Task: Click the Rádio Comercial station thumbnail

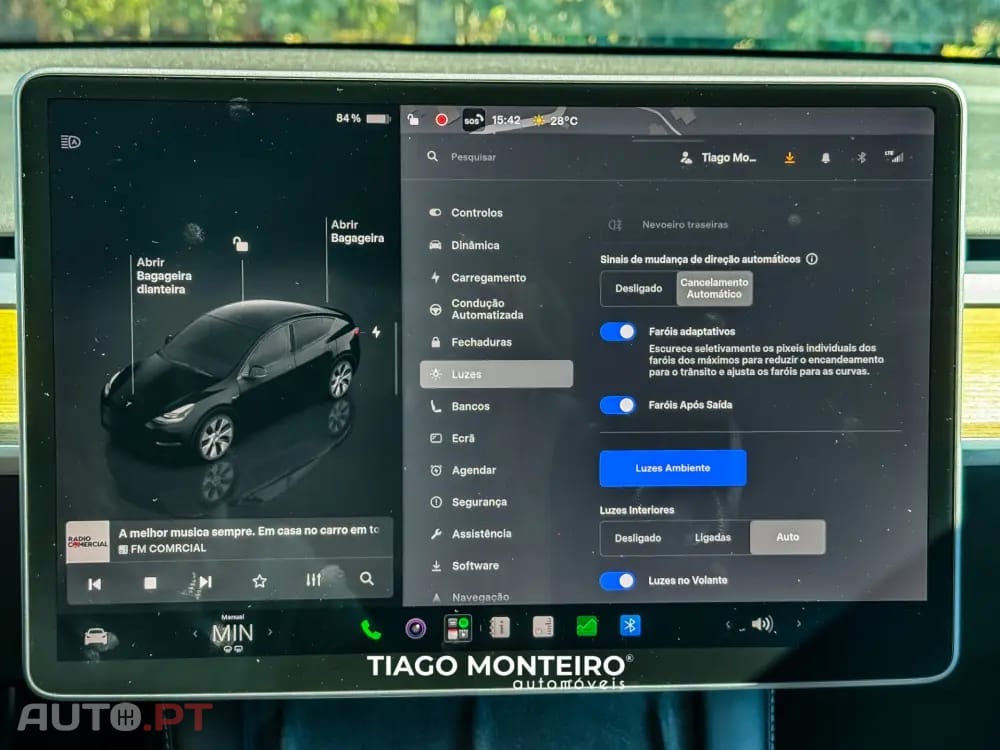Action: [88, 542]
